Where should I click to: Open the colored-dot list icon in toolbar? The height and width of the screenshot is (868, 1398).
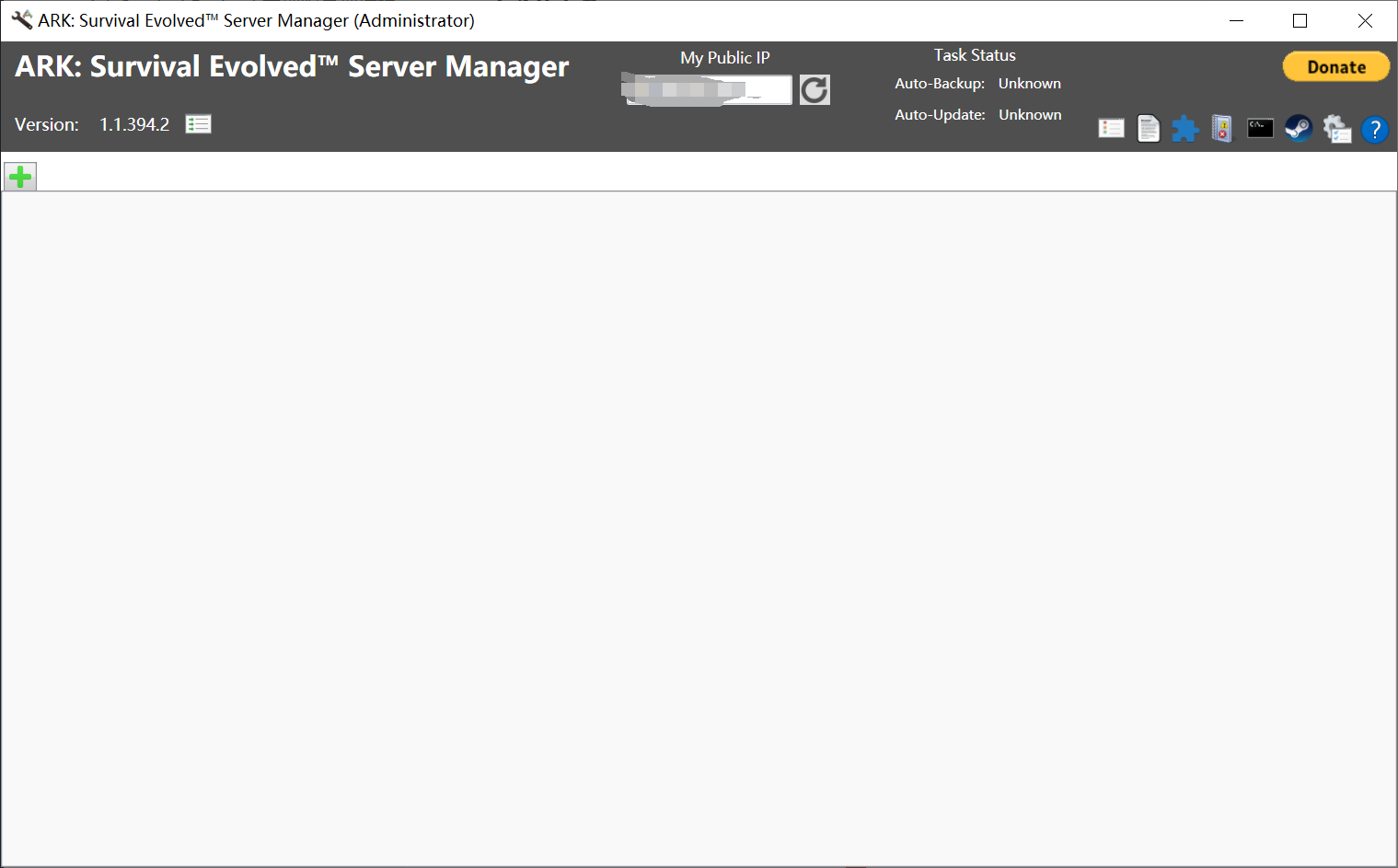pos(1112,129)
